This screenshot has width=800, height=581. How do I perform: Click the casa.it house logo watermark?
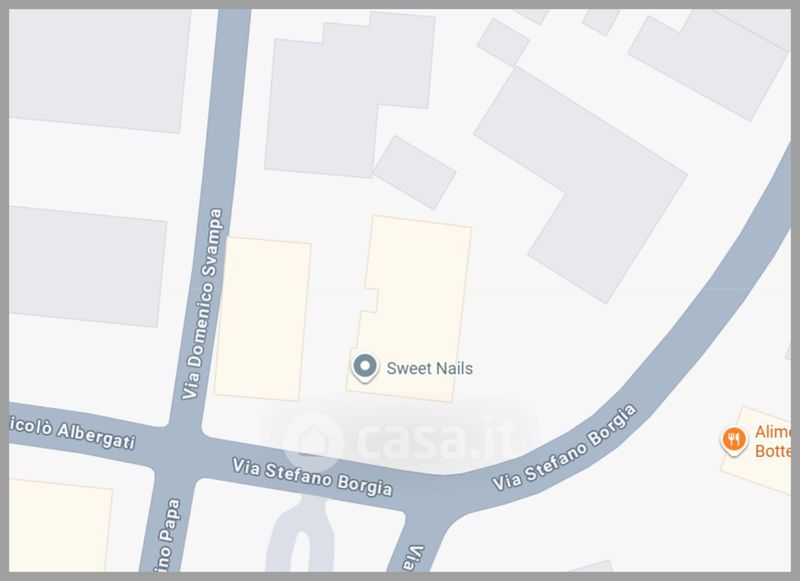(313, 441)
